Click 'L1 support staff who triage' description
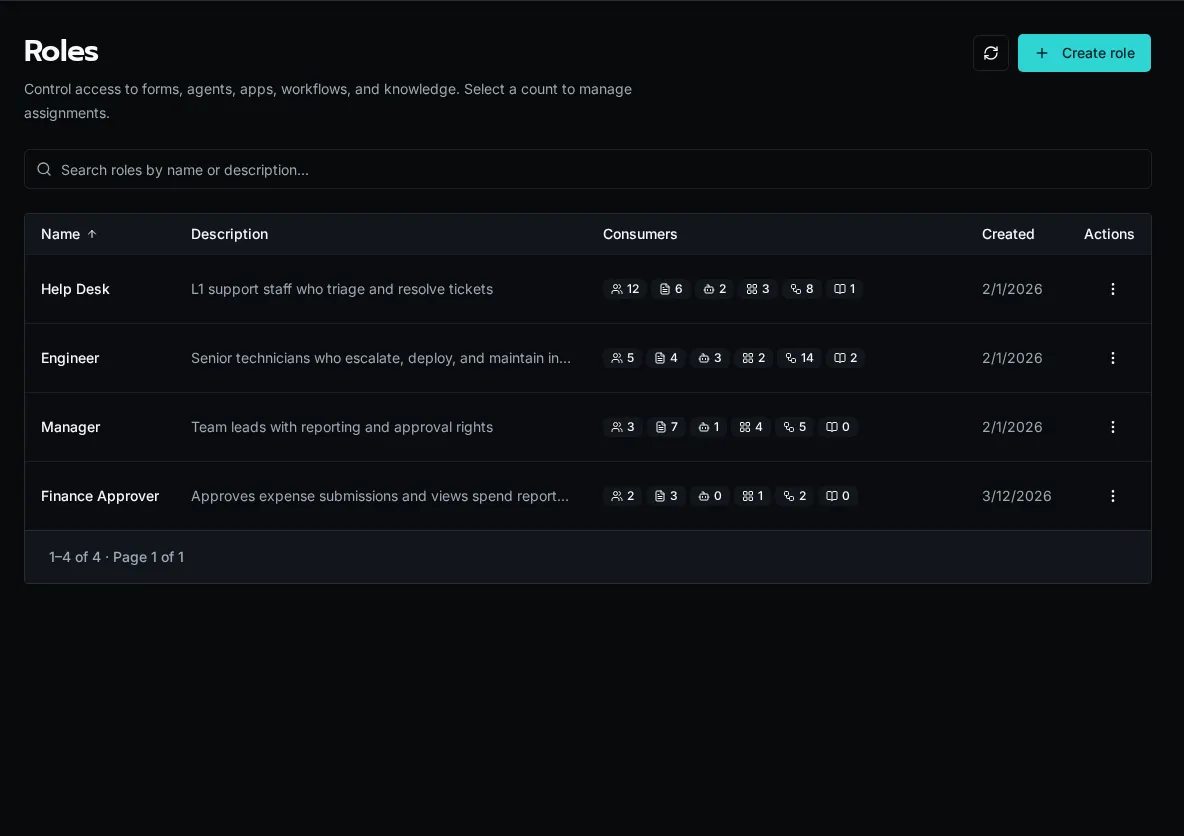The height and width of the screenshot is (836, 1184). point(341,289)
